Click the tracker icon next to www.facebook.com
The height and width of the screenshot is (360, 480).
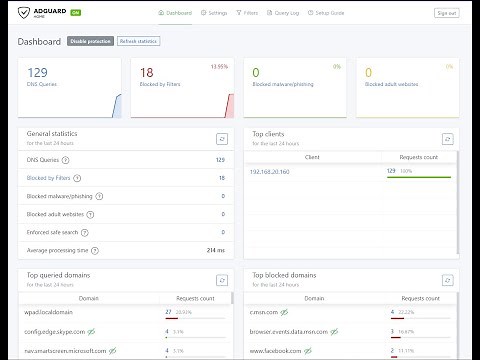click(x=308, y=351)
